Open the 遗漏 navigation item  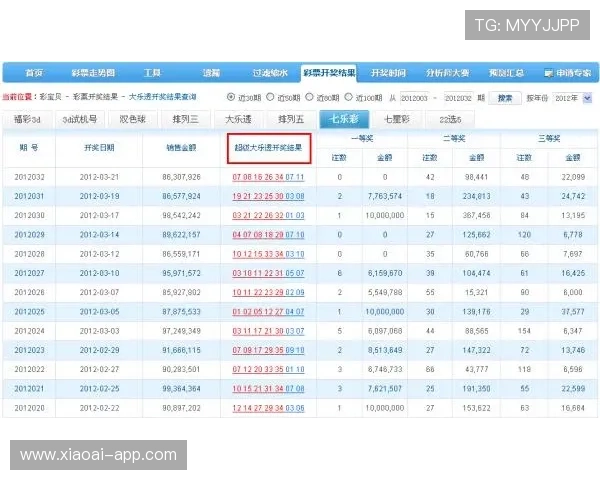[x=211, y=73]
